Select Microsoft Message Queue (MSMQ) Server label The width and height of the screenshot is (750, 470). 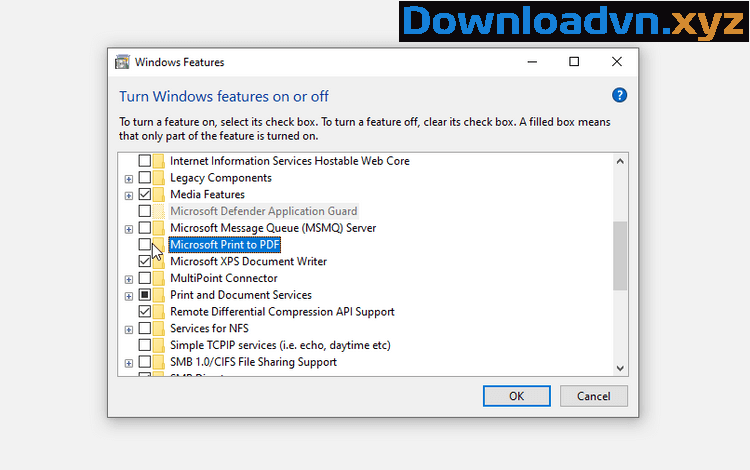273,228
